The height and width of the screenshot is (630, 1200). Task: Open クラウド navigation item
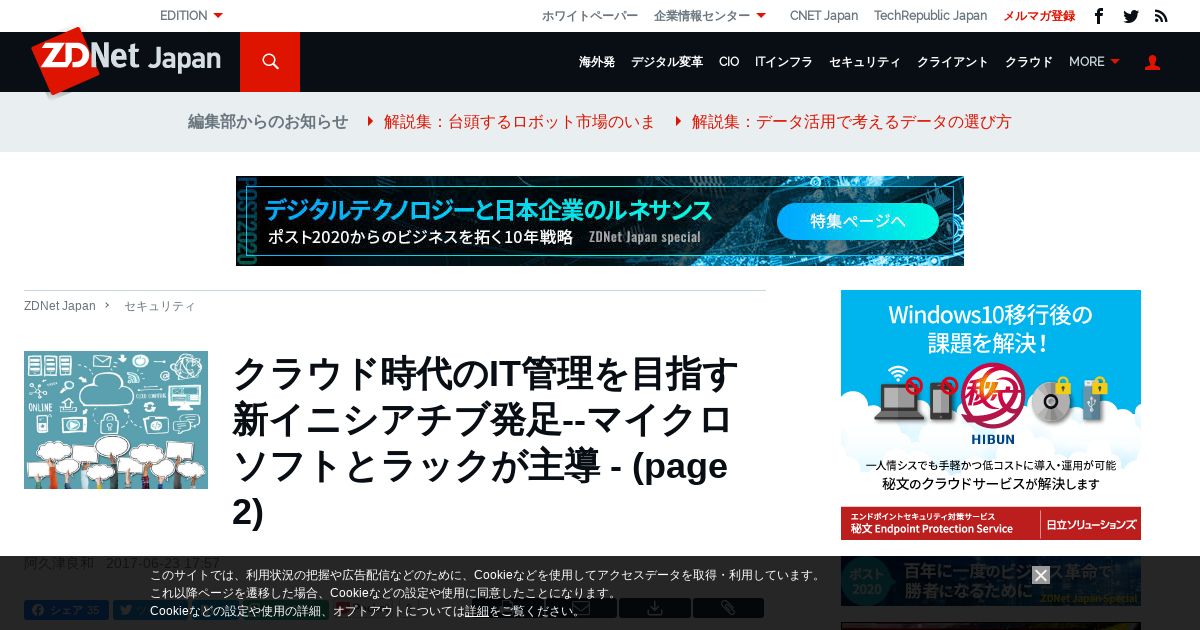pos(1029,62)
